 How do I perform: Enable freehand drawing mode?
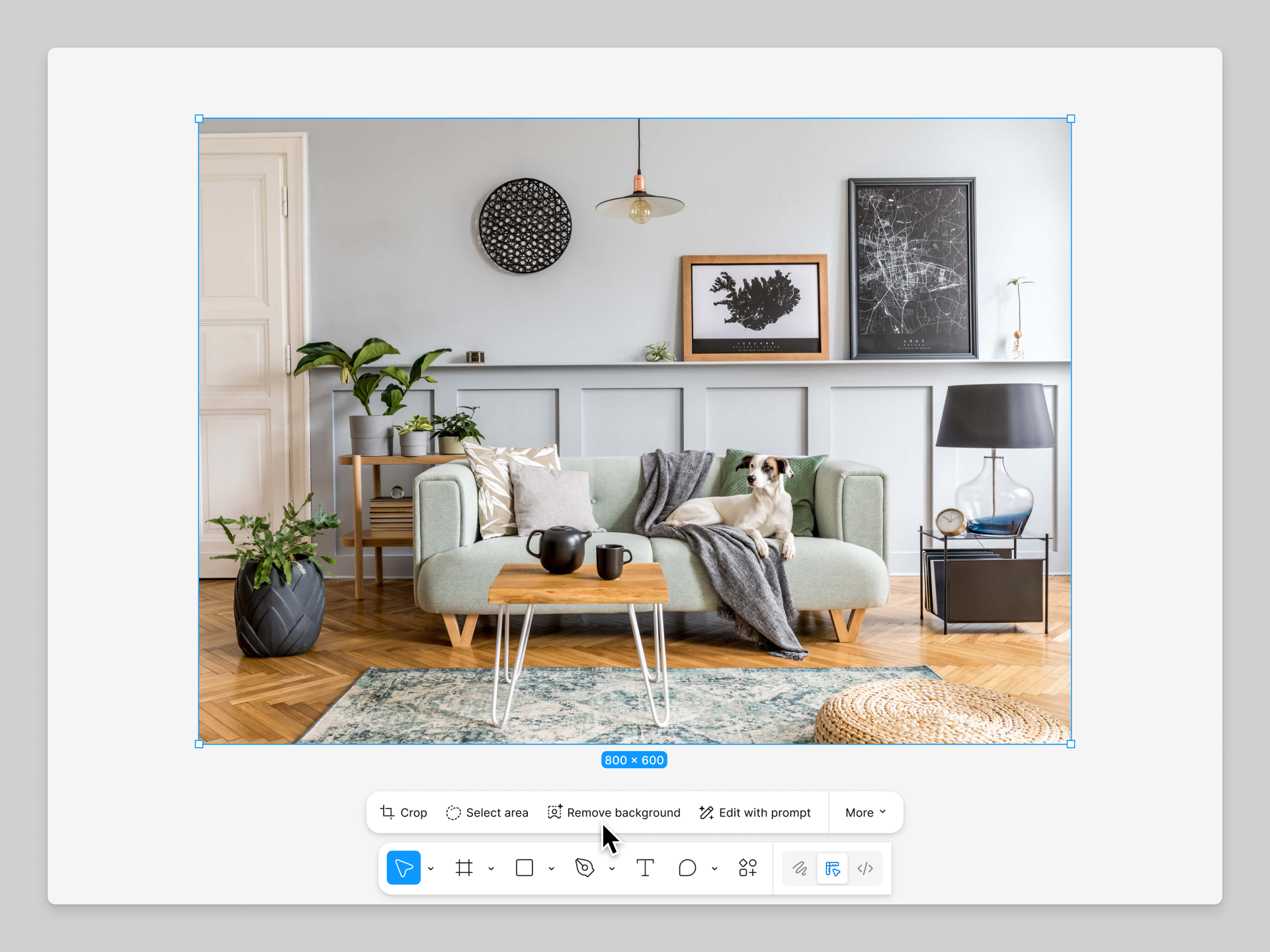coord(799,868)
